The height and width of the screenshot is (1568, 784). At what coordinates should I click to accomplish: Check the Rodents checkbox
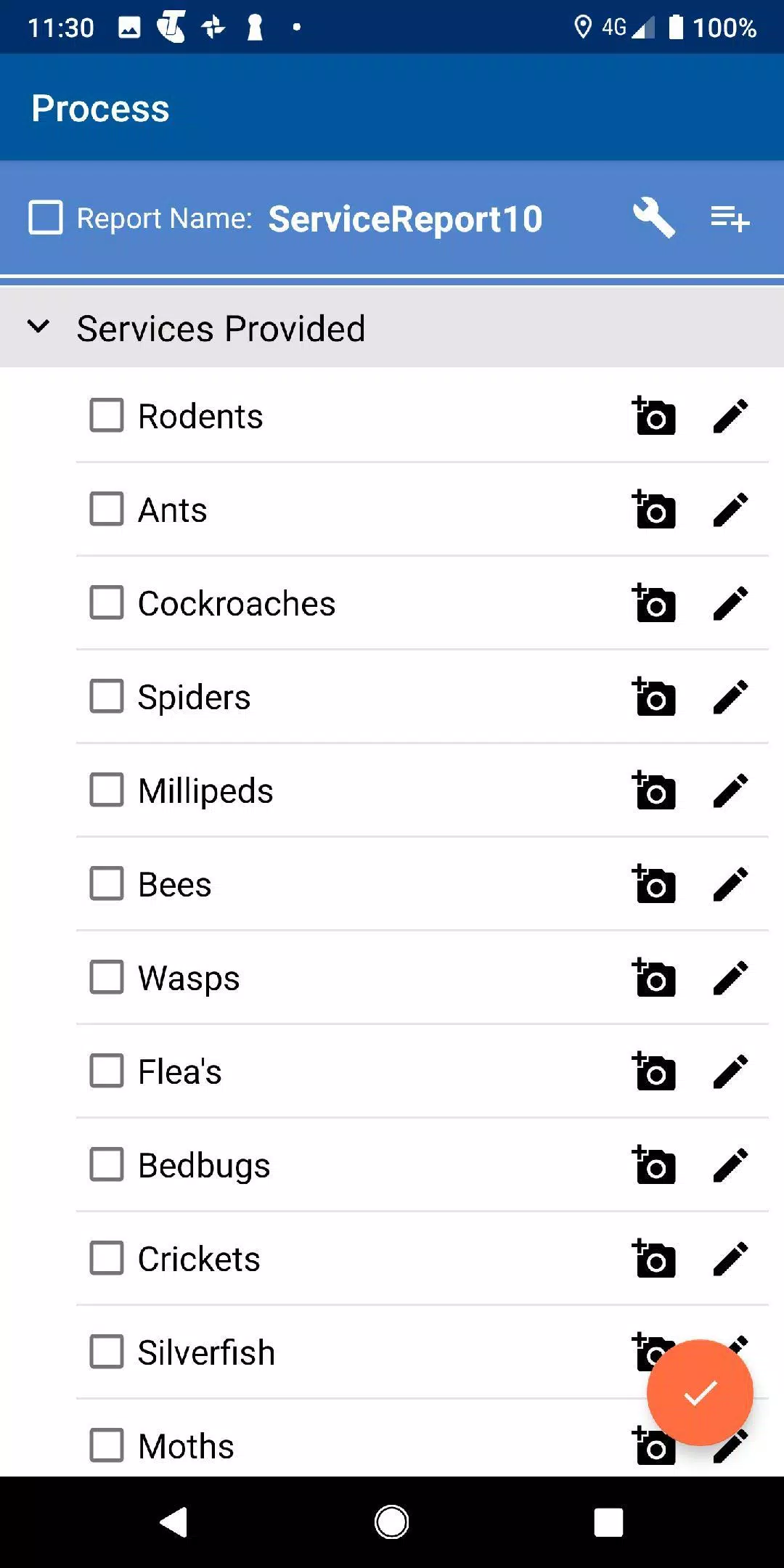[107, 415]
